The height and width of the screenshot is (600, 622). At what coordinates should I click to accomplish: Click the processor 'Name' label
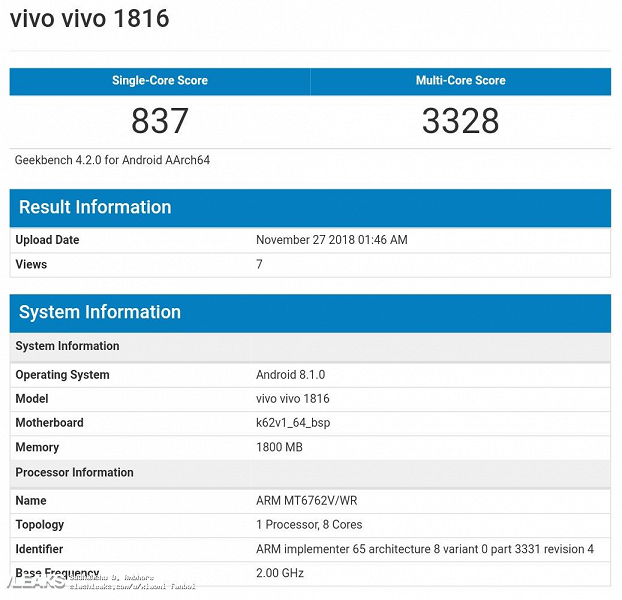31,501
